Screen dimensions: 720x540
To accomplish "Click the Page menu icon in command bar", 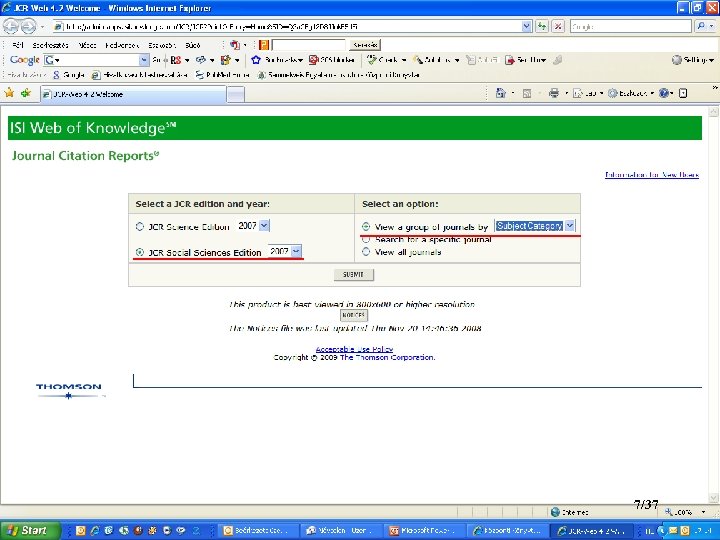I will [578, 93].
